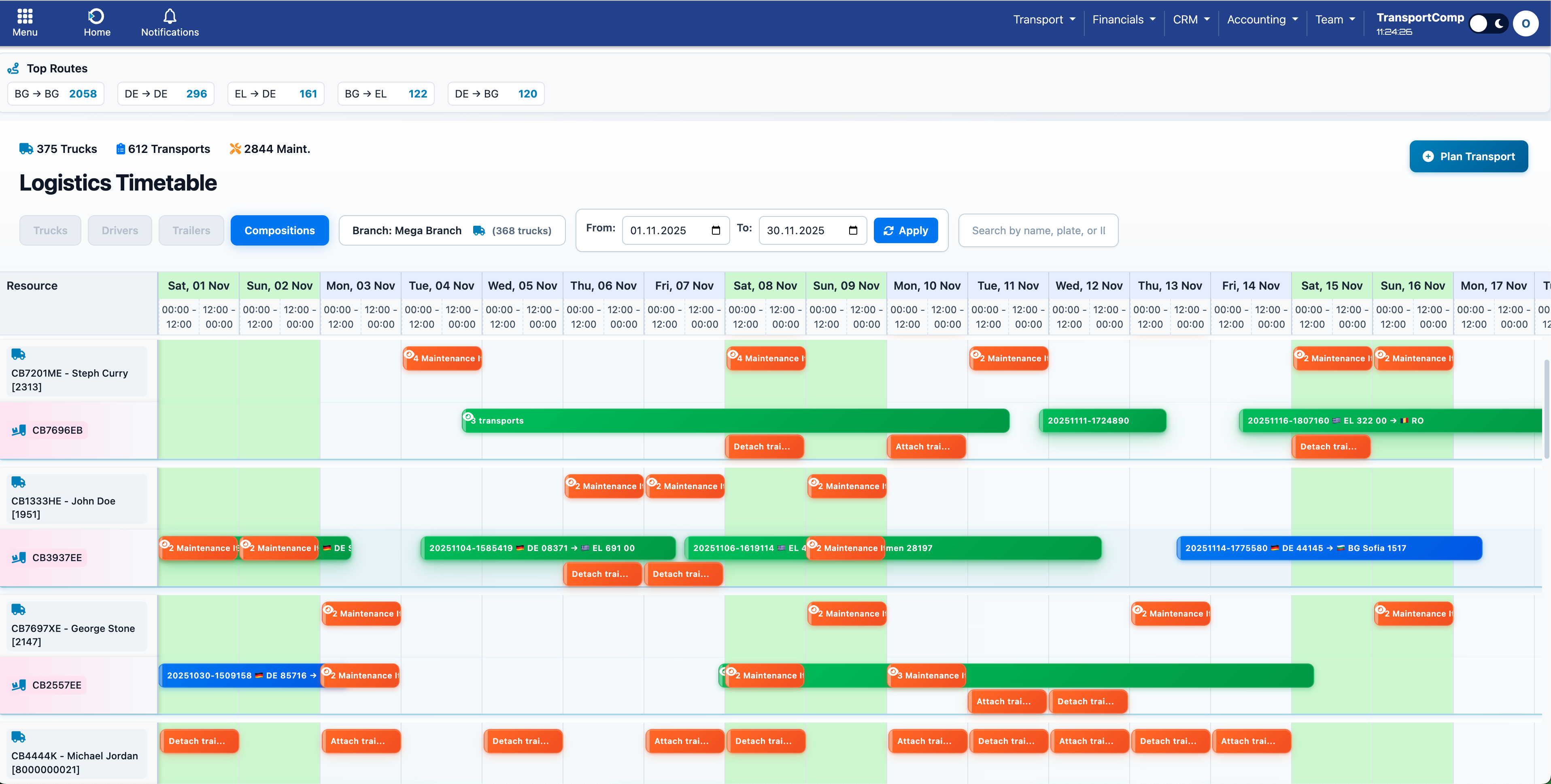This screenshot has height=784, width=1551.
Task: Select the Compositions view toggle
Action: point(279,230)
